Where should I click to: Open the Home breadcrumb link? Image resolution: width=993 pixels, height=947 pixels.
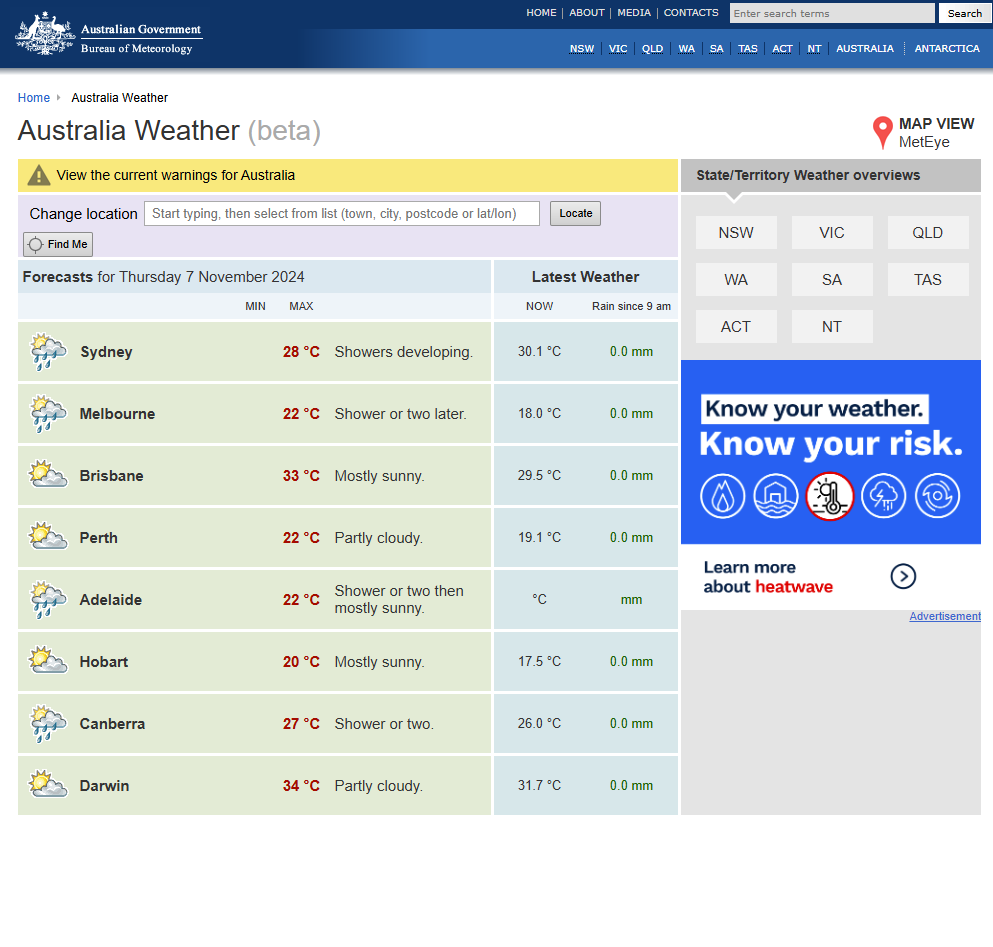pyautogui.click(x=34, y=98)
